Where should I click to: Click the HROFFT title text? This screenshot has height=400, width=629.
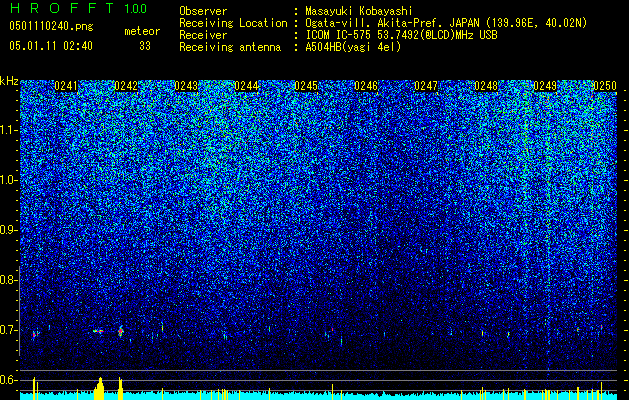[x=62, y=8]
